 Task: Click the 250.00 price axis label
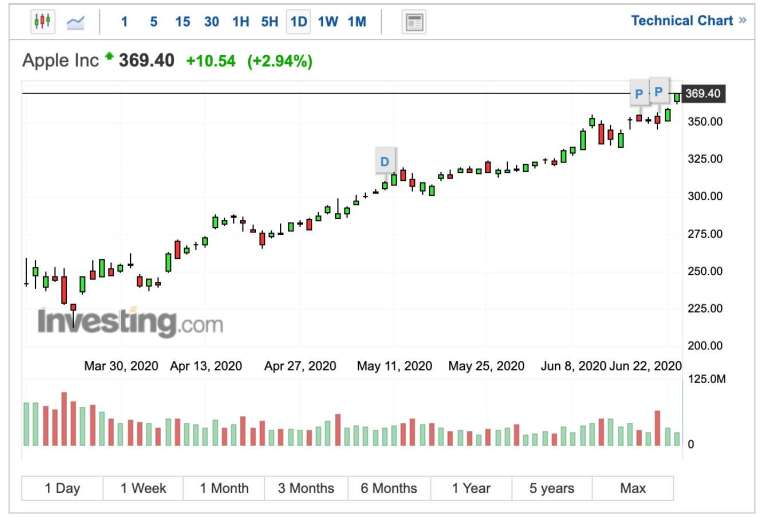point(705,271)
